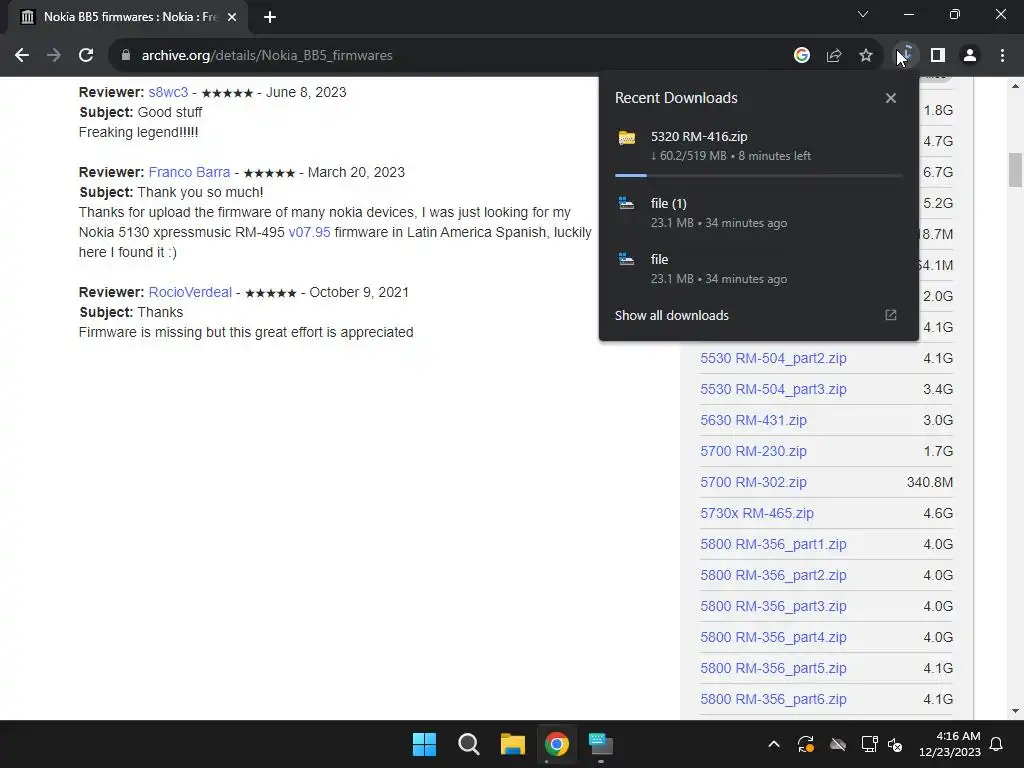Download 5630 RM-431.zip

[x=753, y=420]
